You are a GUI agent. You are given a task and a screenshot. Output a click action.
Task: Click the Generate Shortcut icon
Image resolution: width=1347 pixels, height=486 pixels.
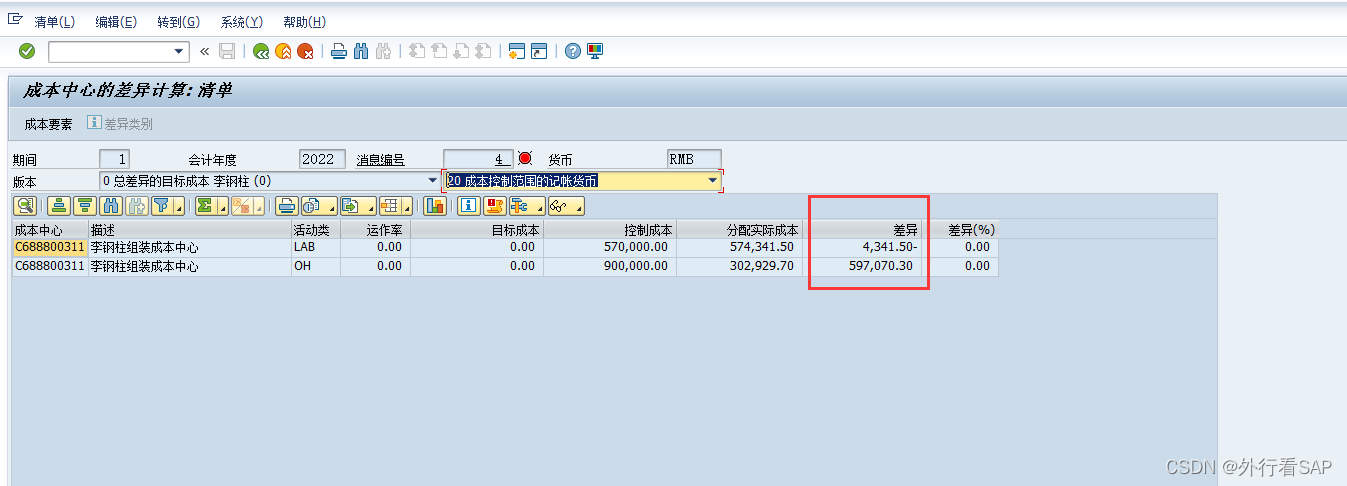[x=539, y=51]
